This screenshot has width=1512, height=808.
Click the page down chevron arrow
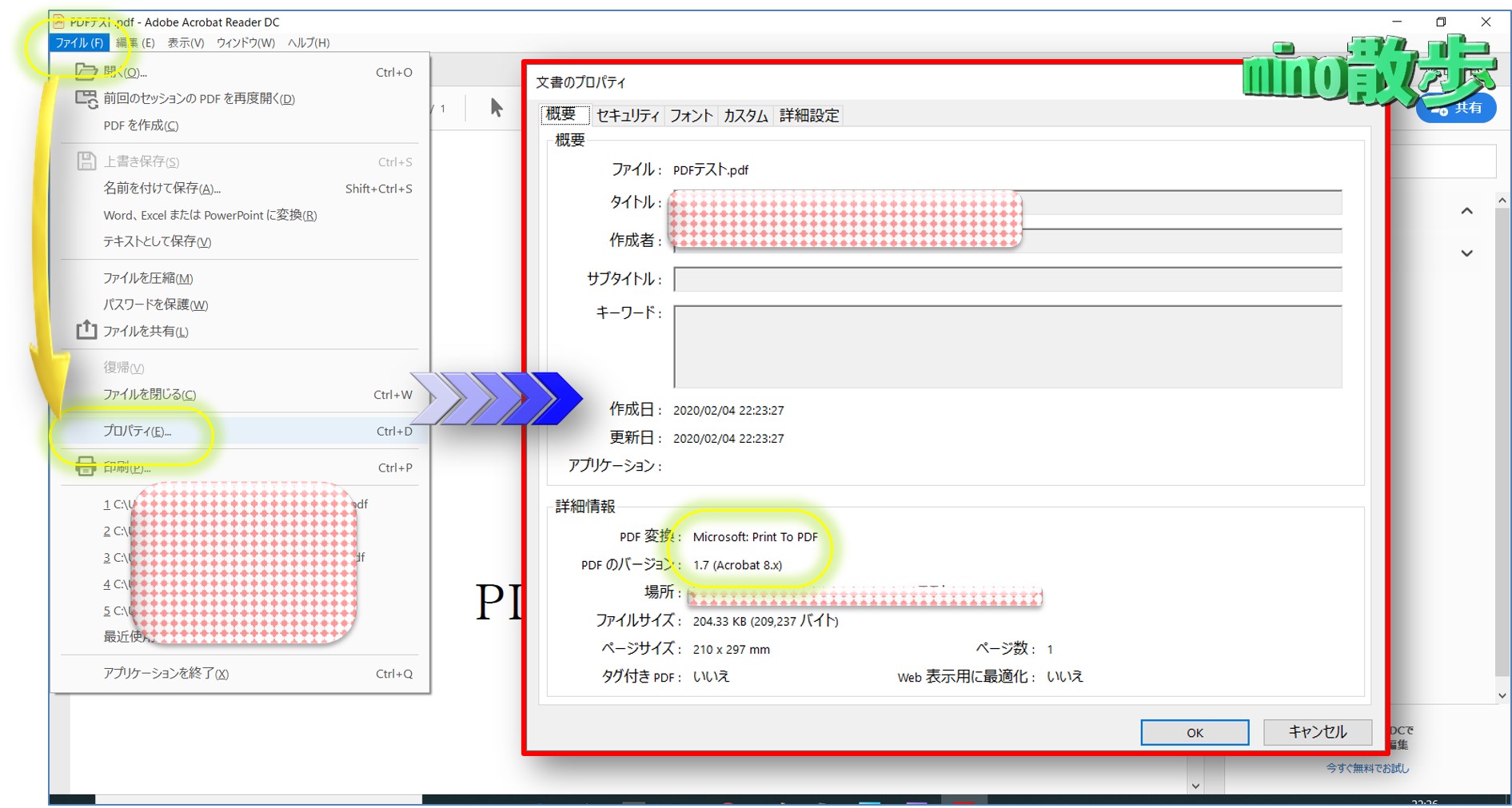(x=1466, y=253)
